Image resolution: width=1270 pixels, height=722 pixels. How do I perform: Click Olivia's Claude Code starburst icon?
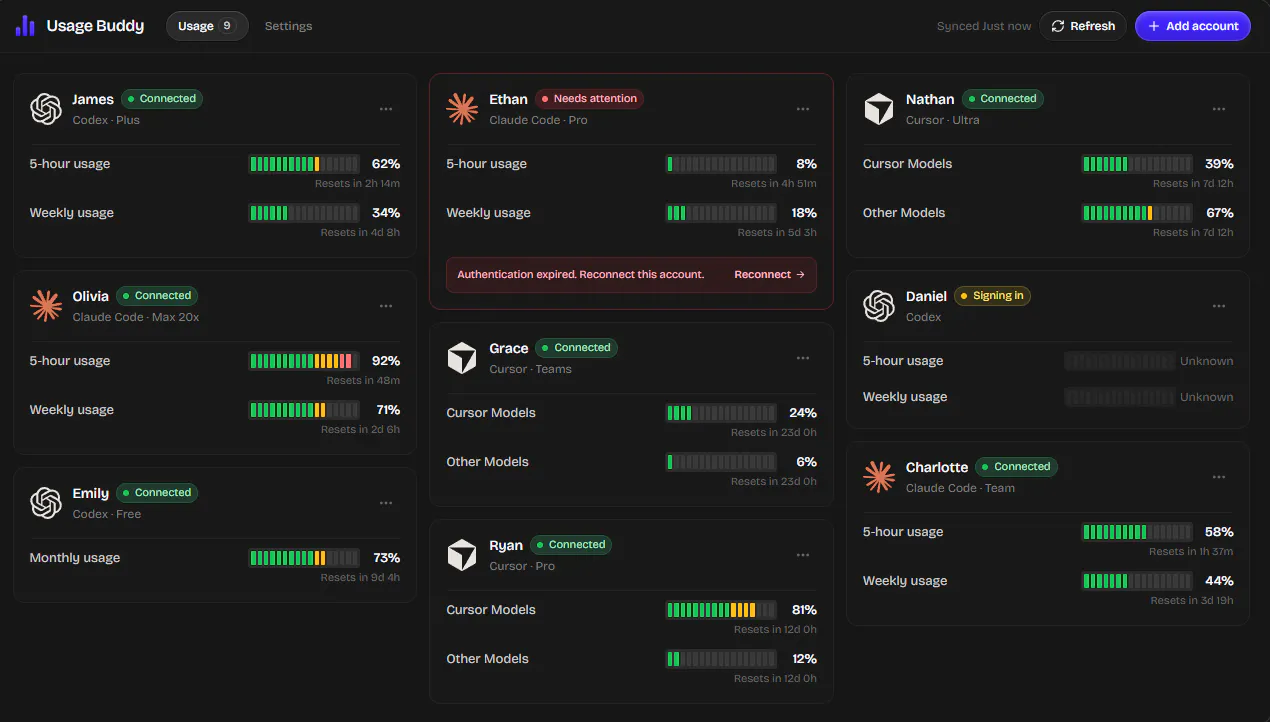coord(46,306)
